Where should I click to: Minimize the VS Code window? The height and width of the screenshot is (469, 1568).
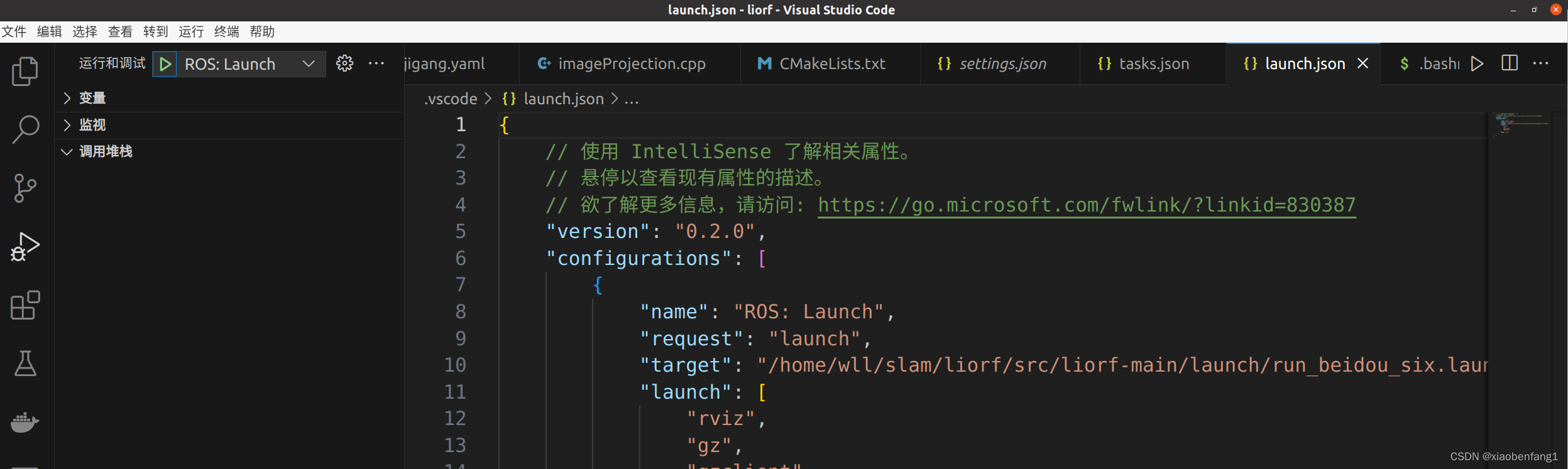click(x=1513, y=10)
